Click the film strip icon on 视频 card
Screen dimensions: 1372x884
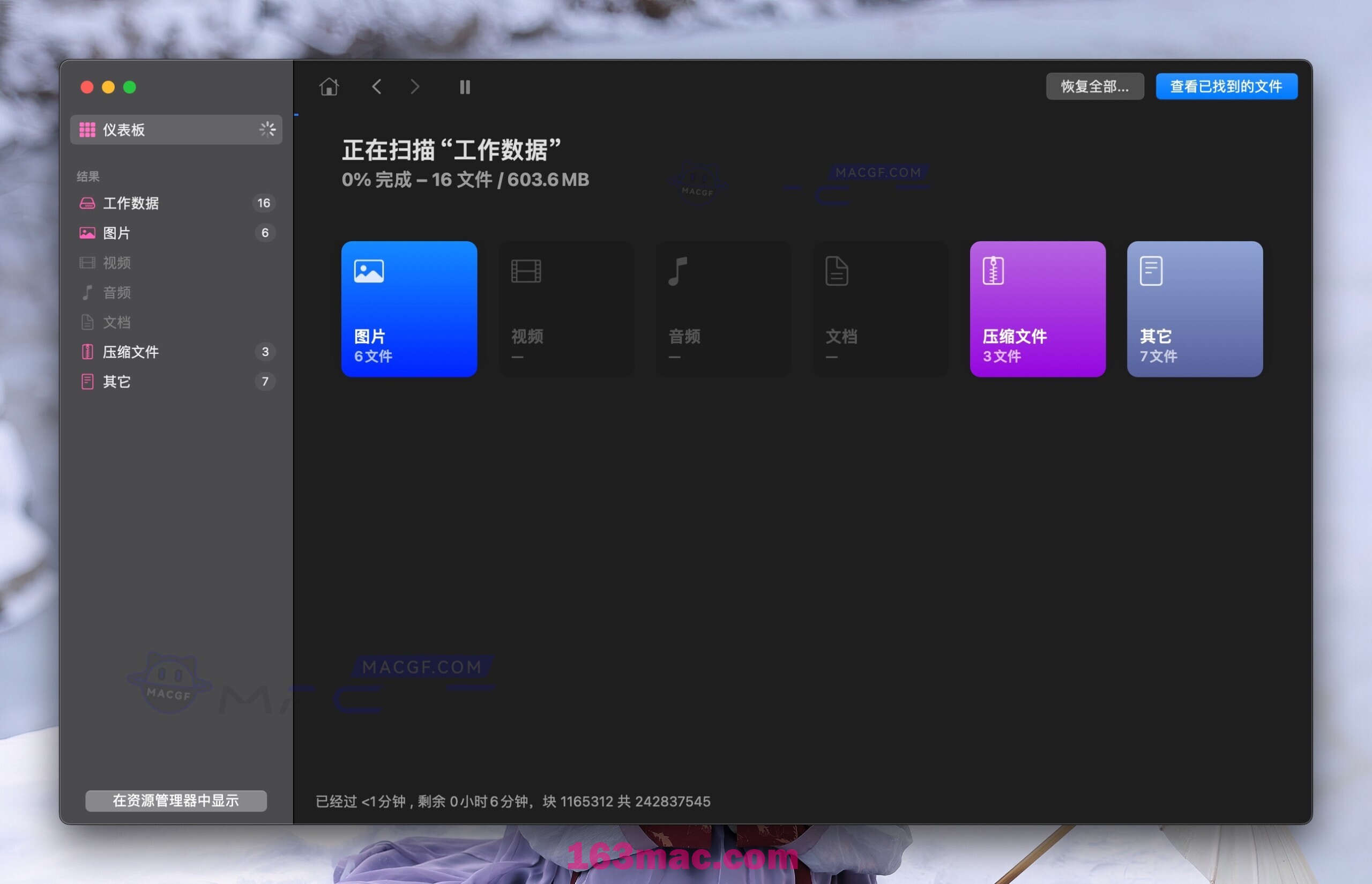526,271
